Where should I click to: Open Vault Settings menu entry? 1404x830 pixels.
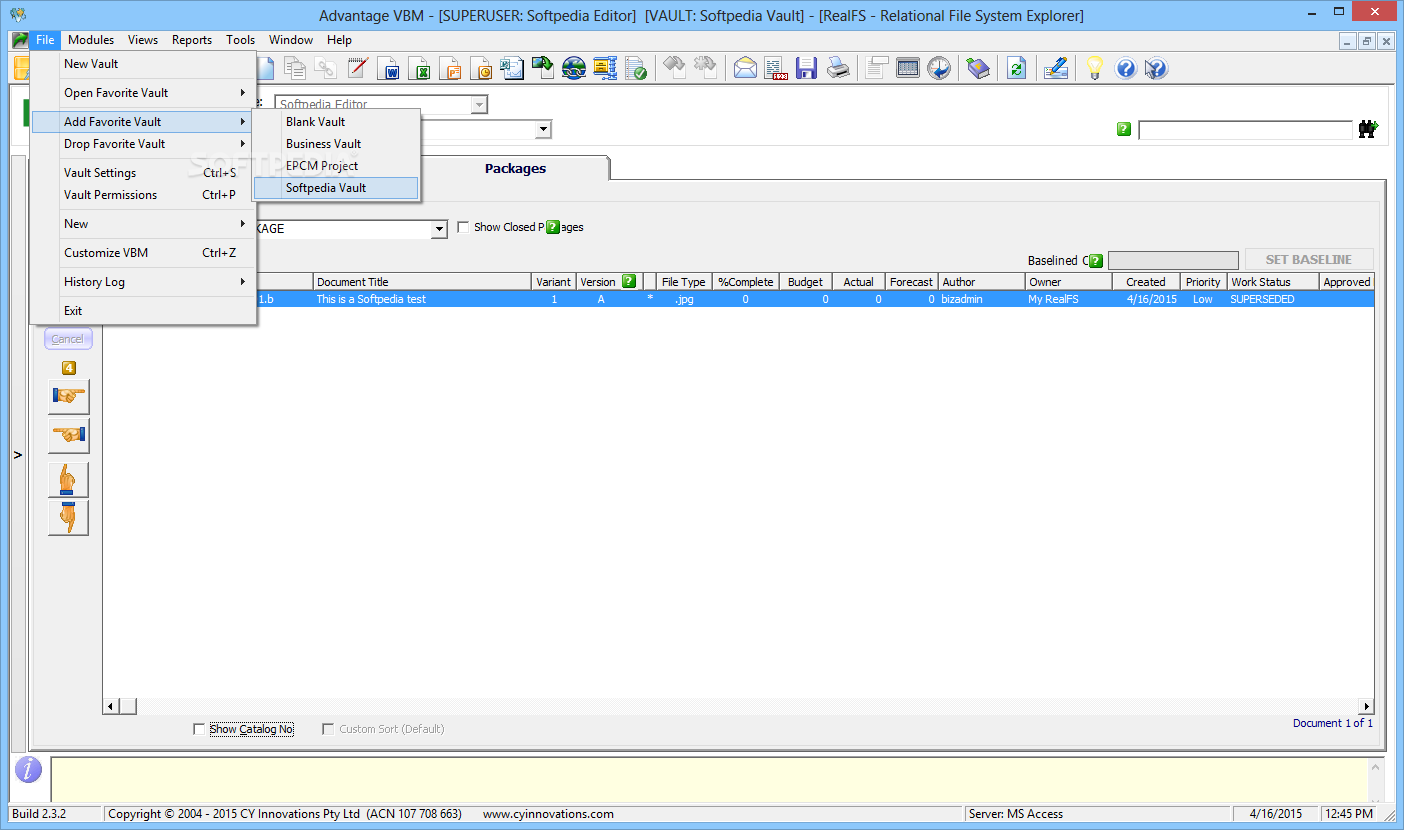143,173
